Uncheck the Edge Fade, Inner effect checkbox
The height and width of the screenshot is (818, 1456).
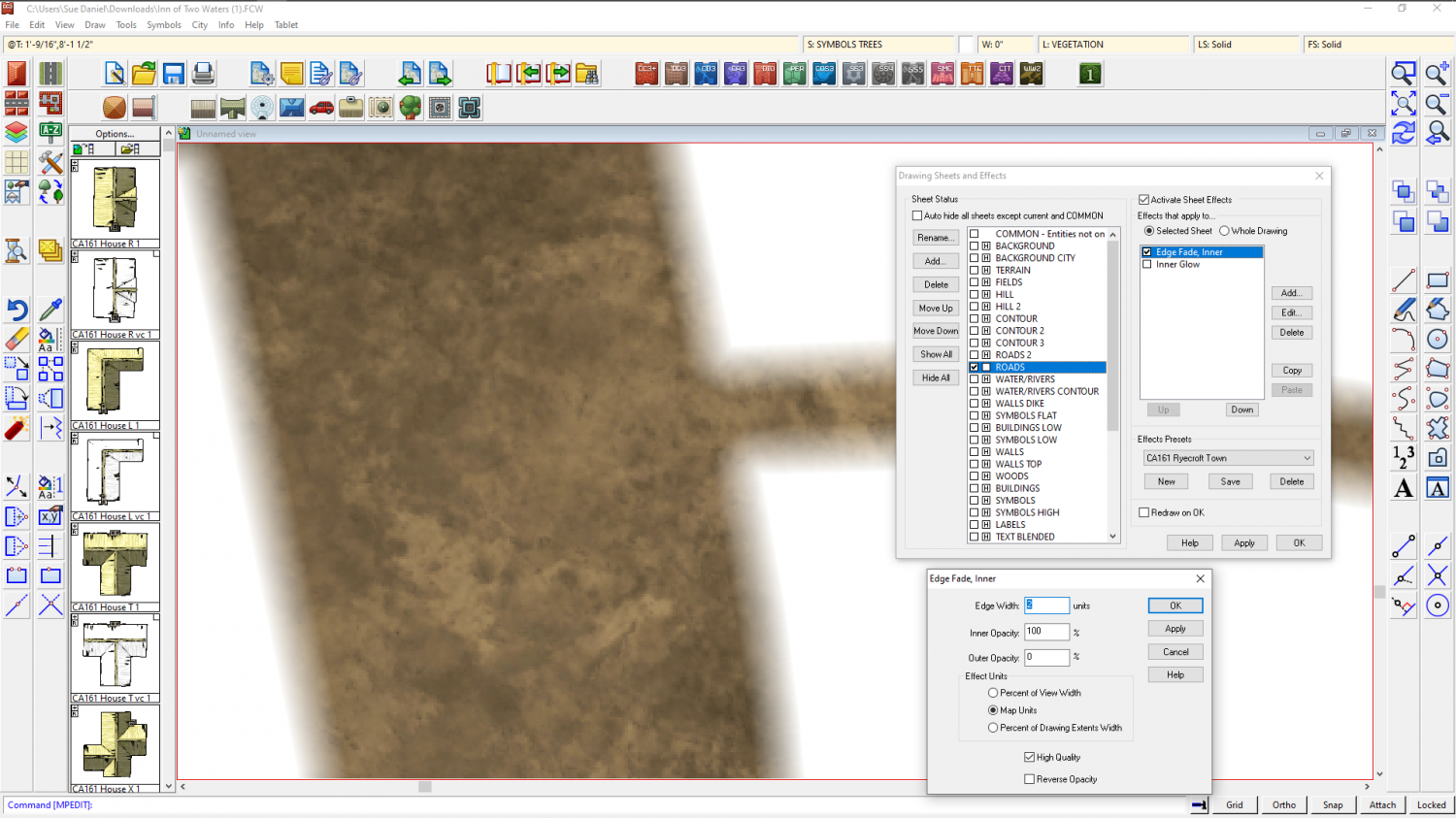tap(1147, 252)
